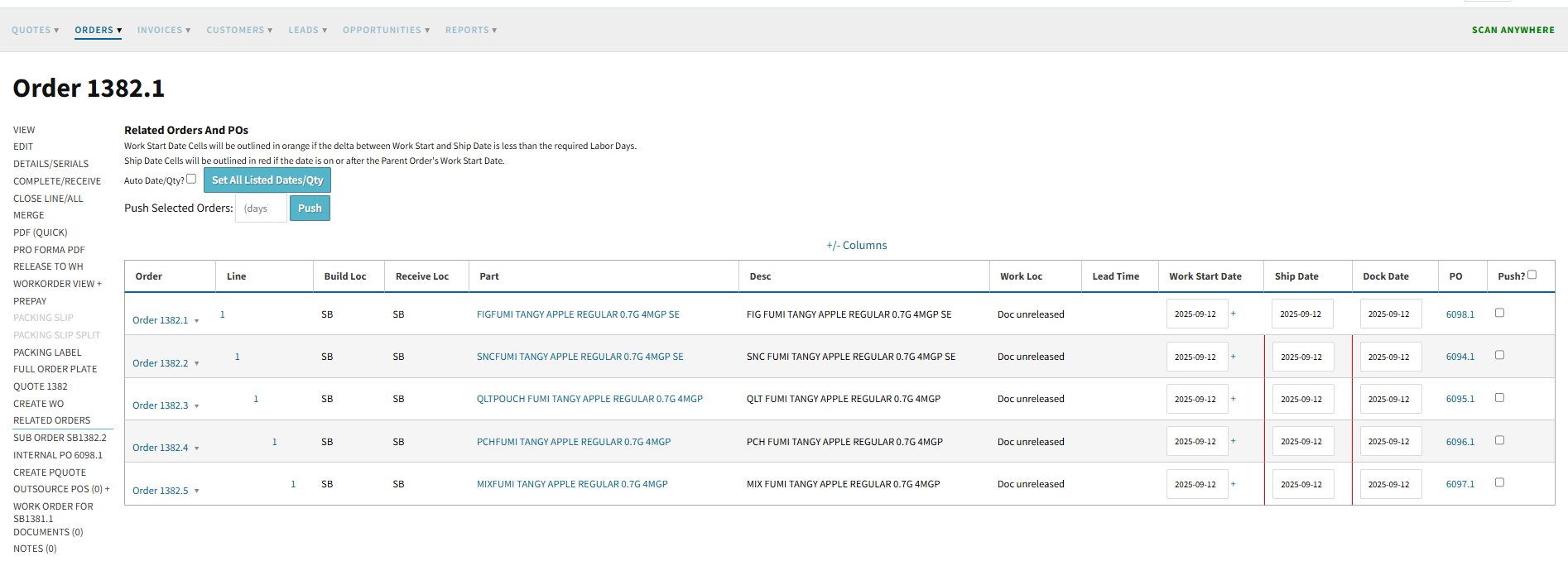This screenshot has width=1568, height=561.
Task: Check the Push box for Order 1382.2
Action: click(x=1499, y=355)
